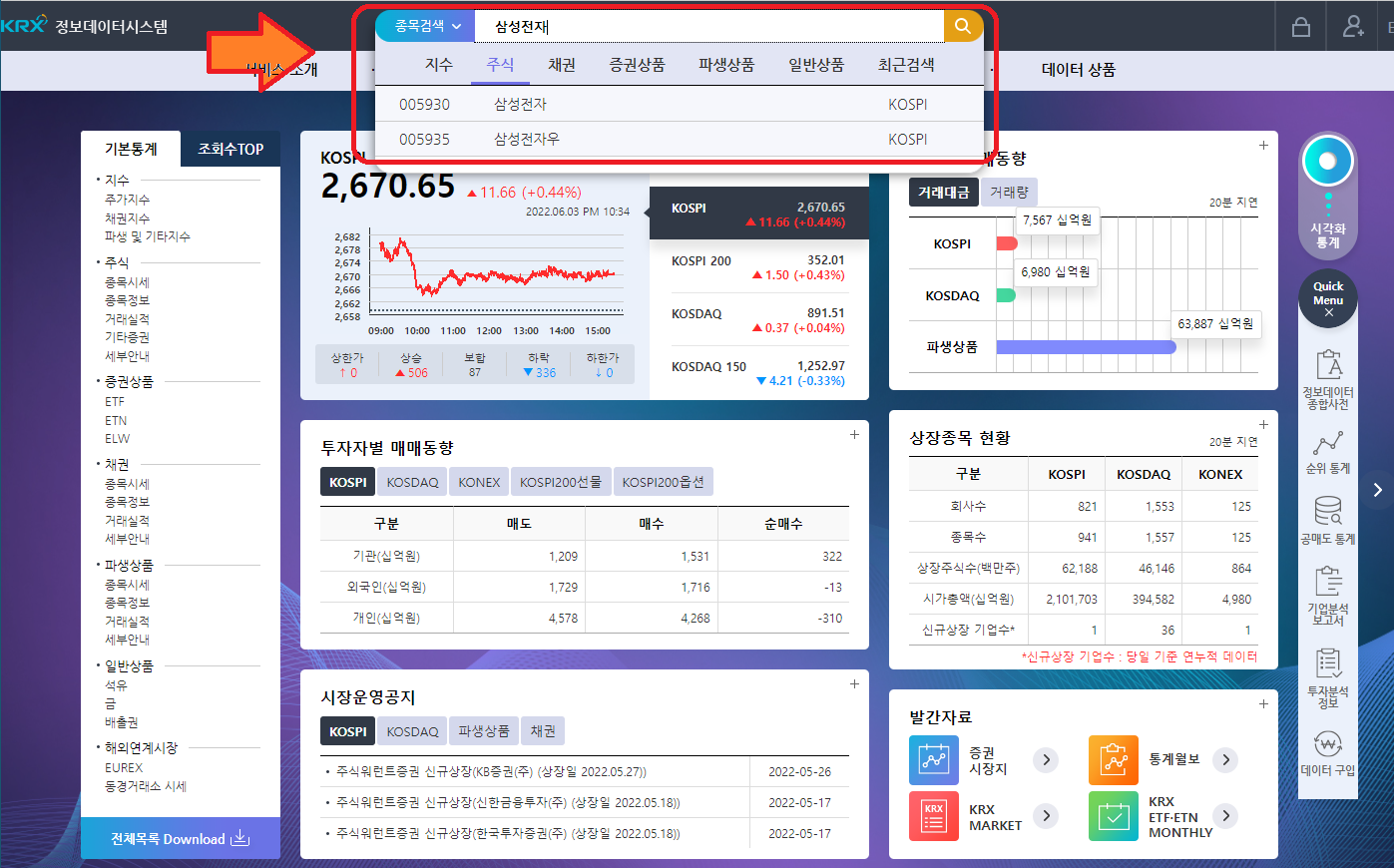Select the 주식 search tab
Image resolution: width=1394 pixels, height=868 pixels.
[500, 65]
